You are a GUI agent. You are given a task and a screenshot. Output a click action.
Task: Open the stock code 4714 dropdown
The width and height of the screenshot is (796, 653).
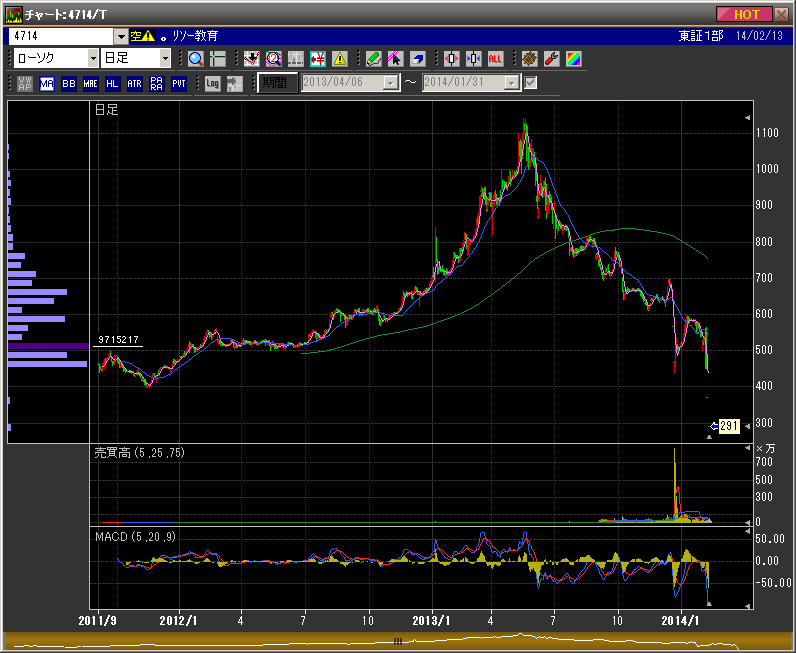click(121, 35)
